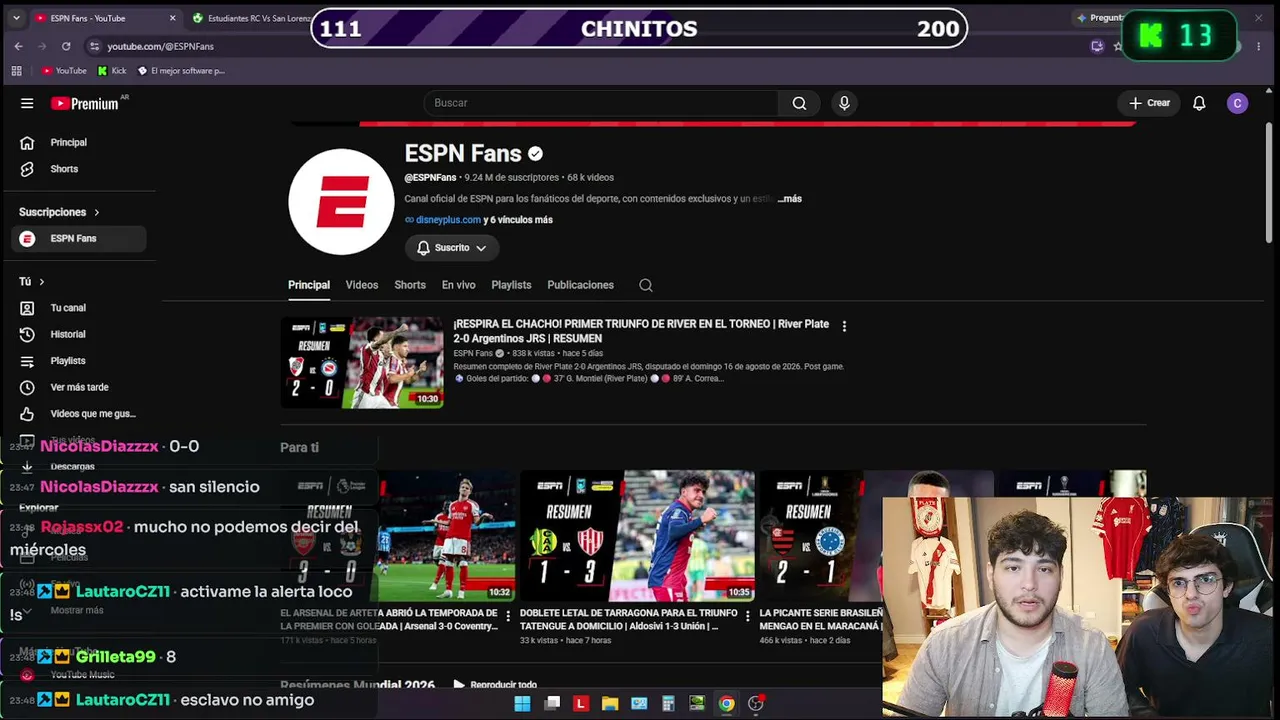The height and width of the screenshot is (720, 1280).
Task: Expand the Suscrito notification dropdown
Action: [452, 248]
